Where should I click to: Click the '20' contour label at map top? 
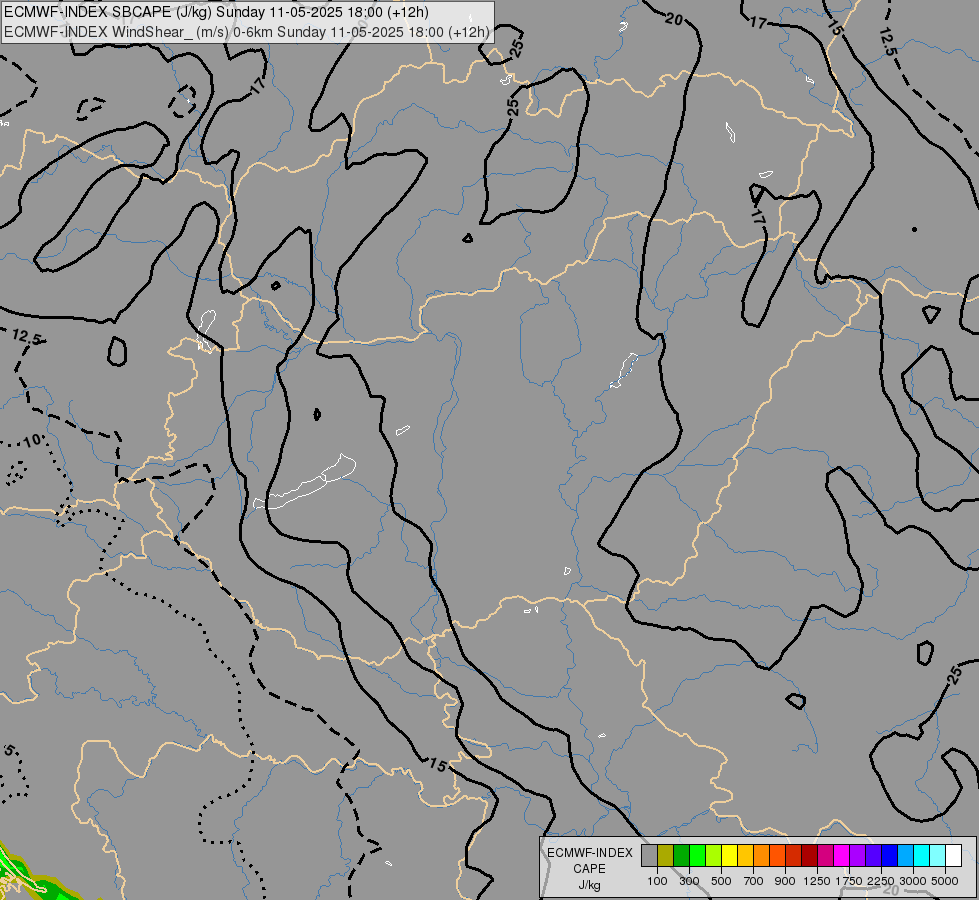coord(674,19)
